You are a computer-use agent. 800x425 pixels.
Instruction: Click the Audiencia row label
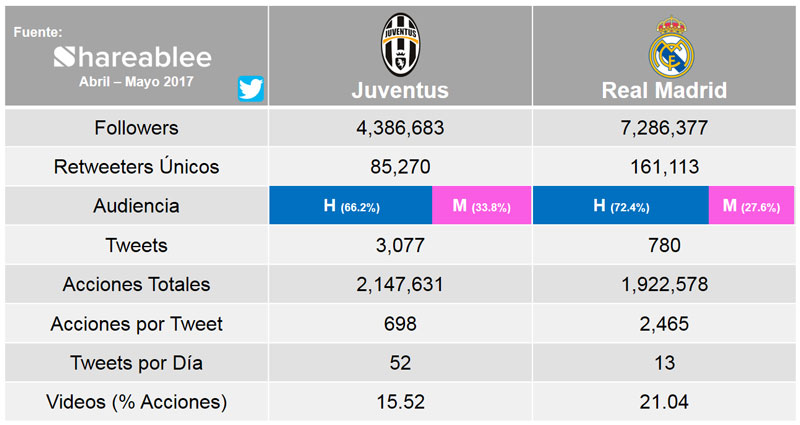pyautogui.click(x=136, y=206)
